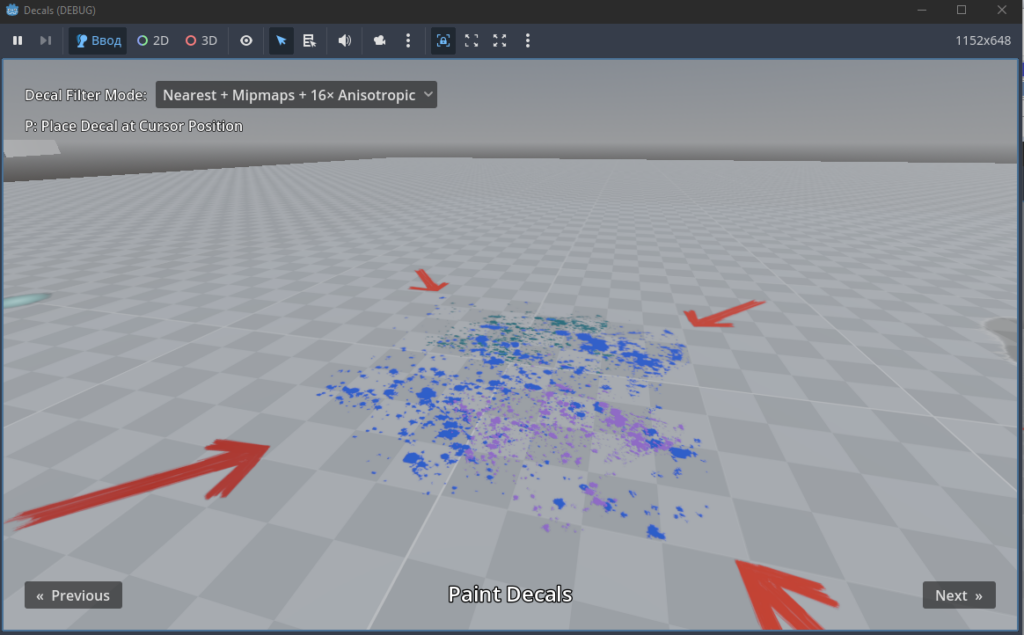The height and width of the screenshot is (635, 1024).
Task: Advance to the next frame
Action: point(45,41)
